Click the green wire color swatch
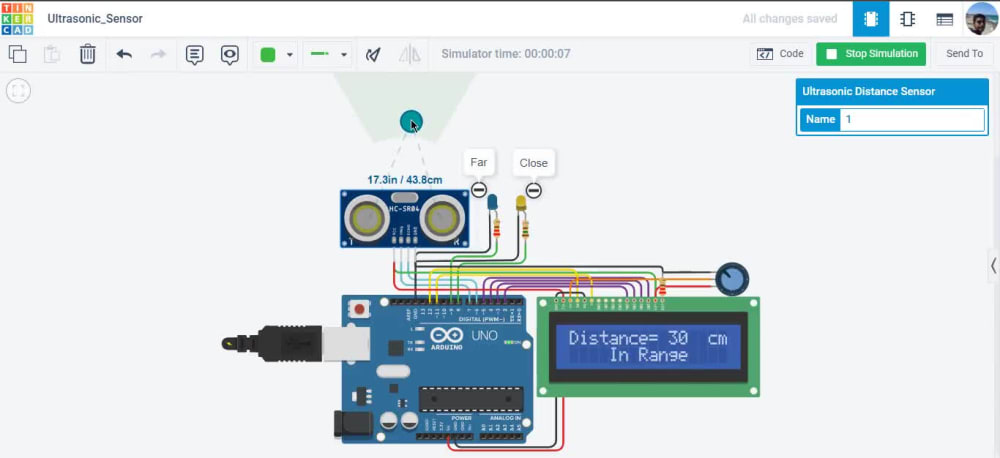1000x458 pixels. point(268,55)
